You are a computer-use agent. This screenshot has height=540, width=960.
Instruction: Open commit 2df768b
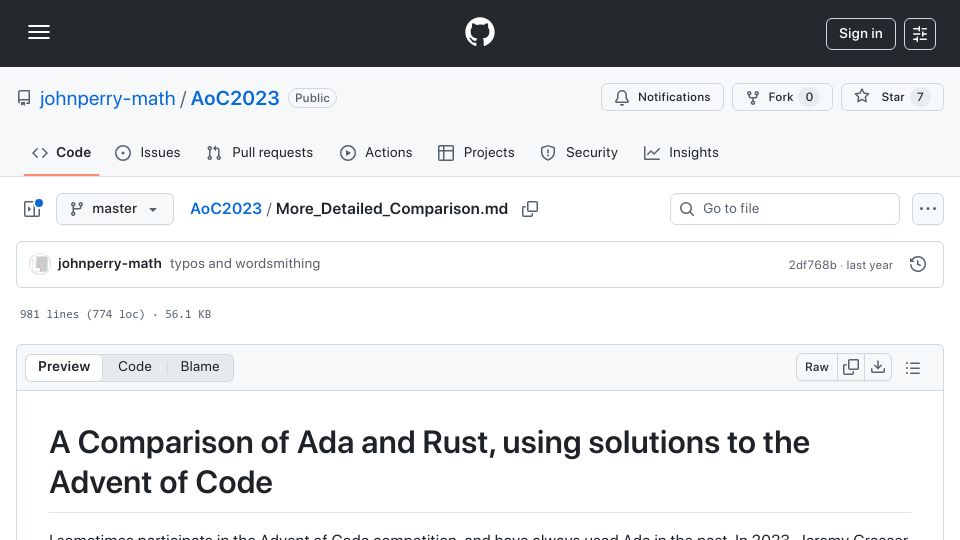coord(812,265)
